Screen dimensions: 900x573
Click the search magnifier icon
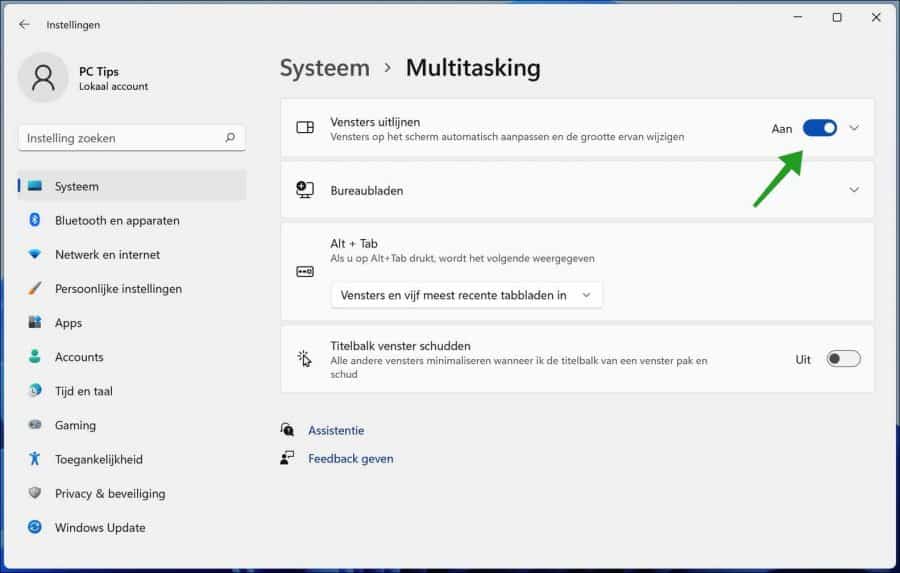click(230, 138)
